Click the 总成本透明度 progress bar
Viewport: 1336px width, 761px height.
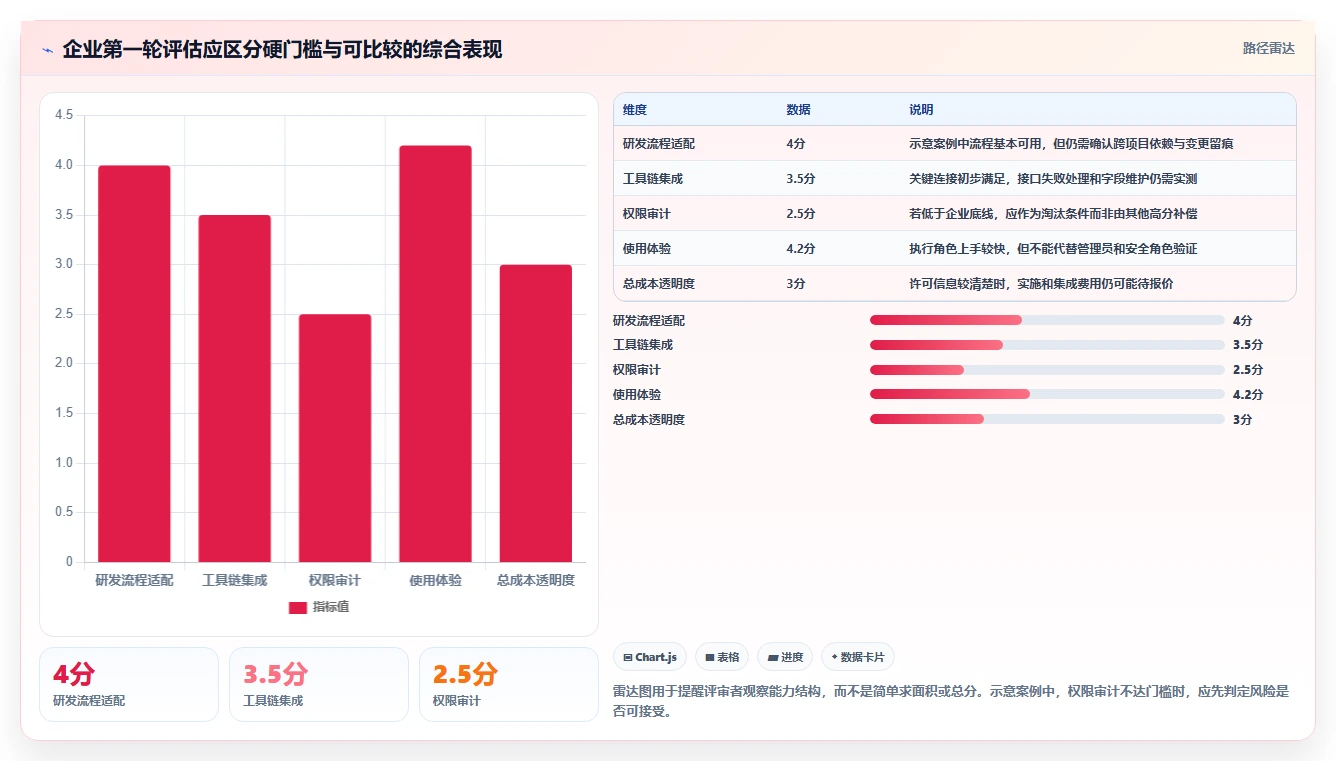pos(1047,419)
